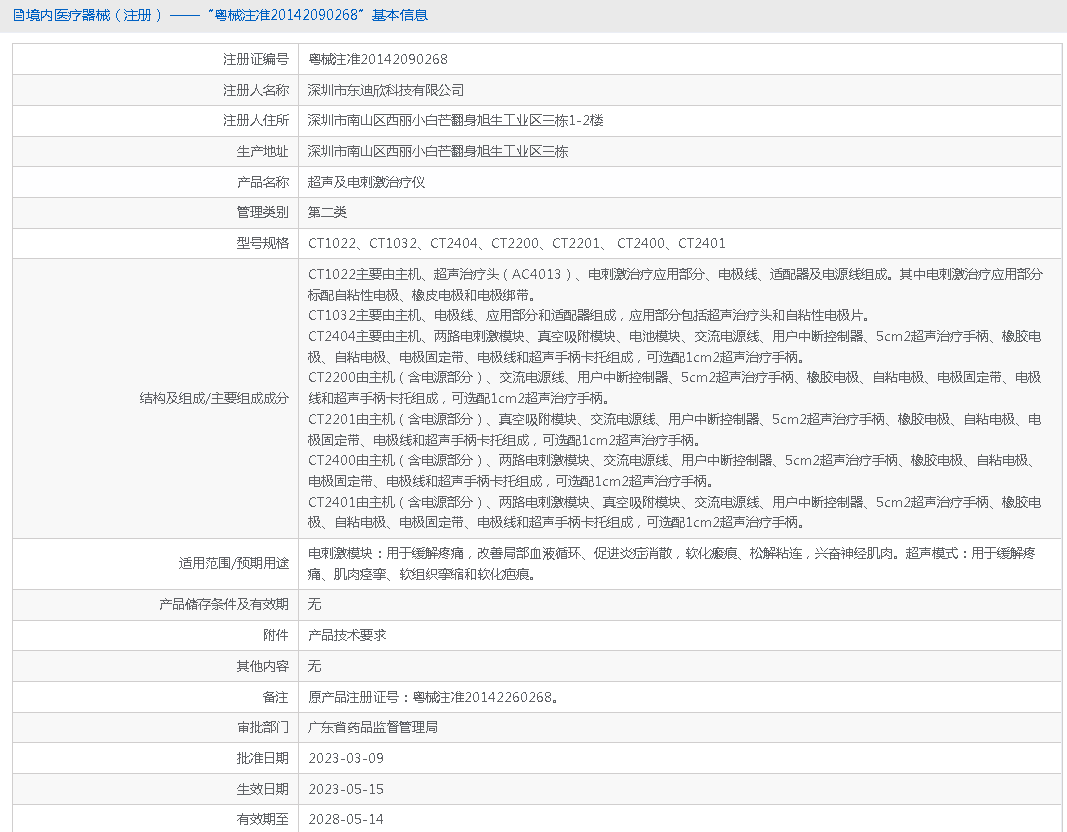The height and width of the screenshot is (832, 1067).
Task: Click the 其他内容 row label
Action: (x=262, y=666)
